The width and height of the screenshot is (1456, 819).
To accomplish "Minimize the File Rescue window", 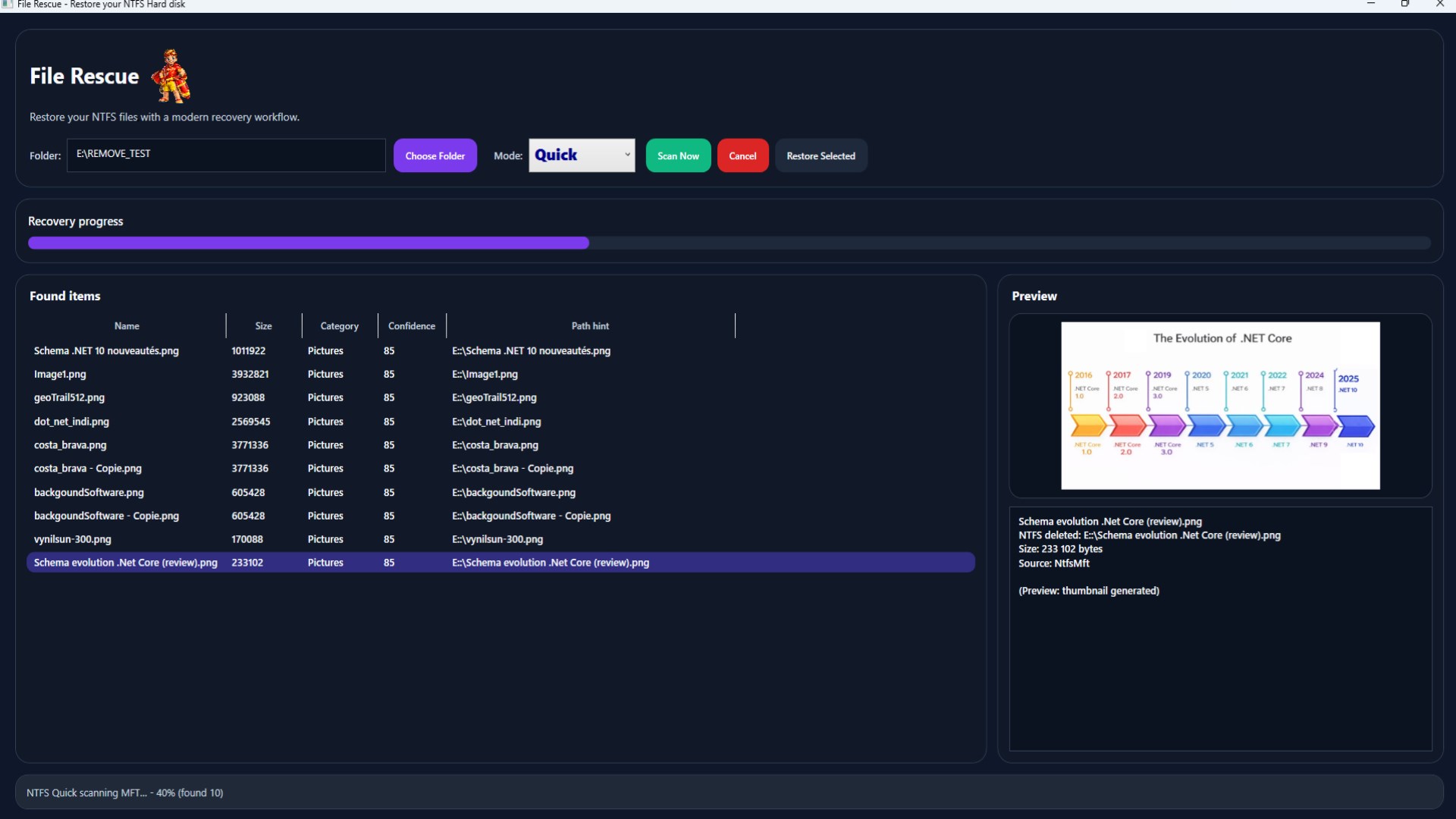I will 1370,5.
